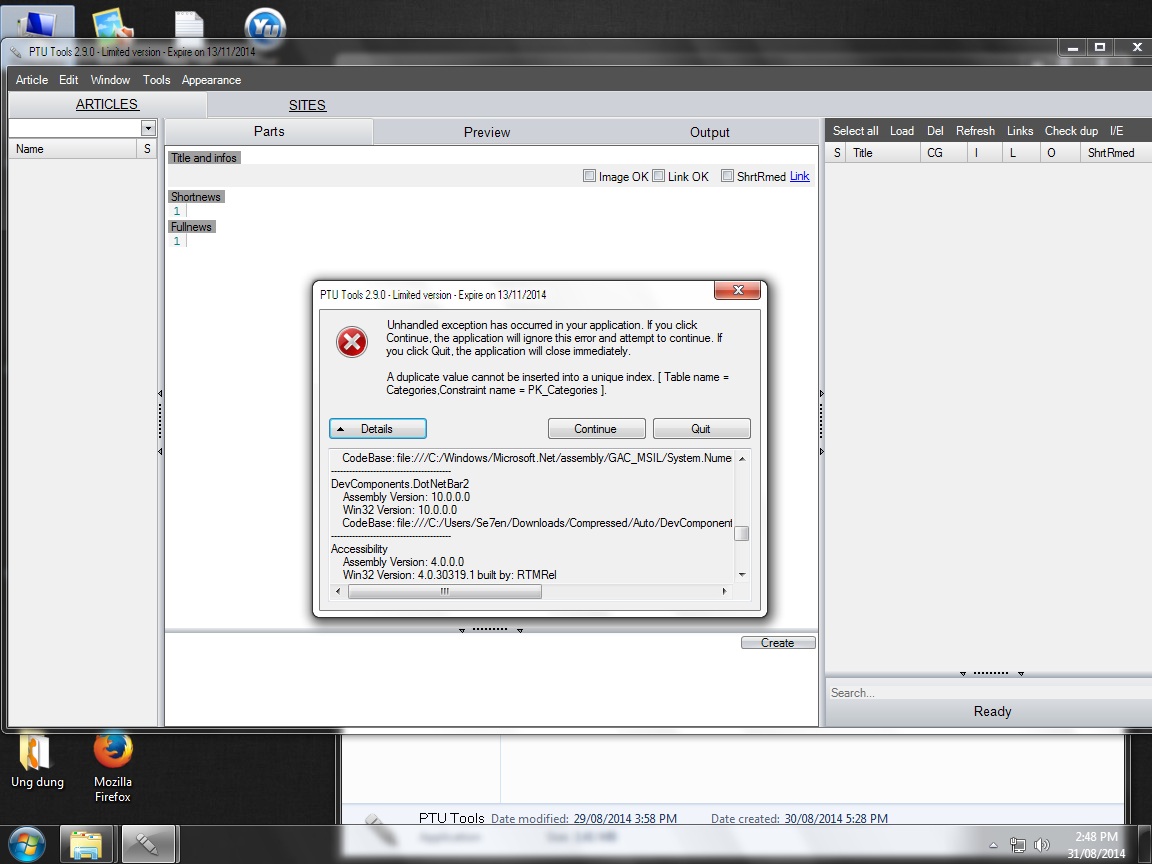
Task: Click left arrow of details horizontal scrollbar
Action: pyautogui.click(x=338, y=591)
